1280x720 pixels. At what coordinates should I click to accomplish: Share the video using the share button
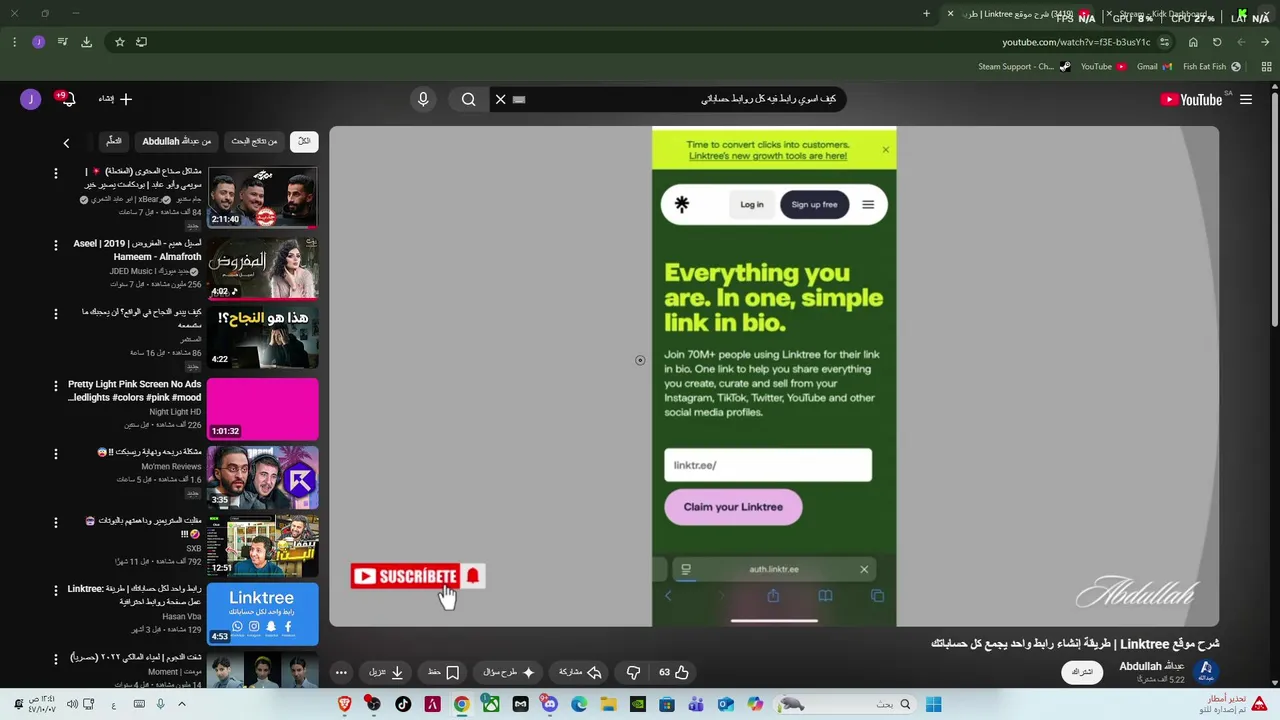click(579, 672)
